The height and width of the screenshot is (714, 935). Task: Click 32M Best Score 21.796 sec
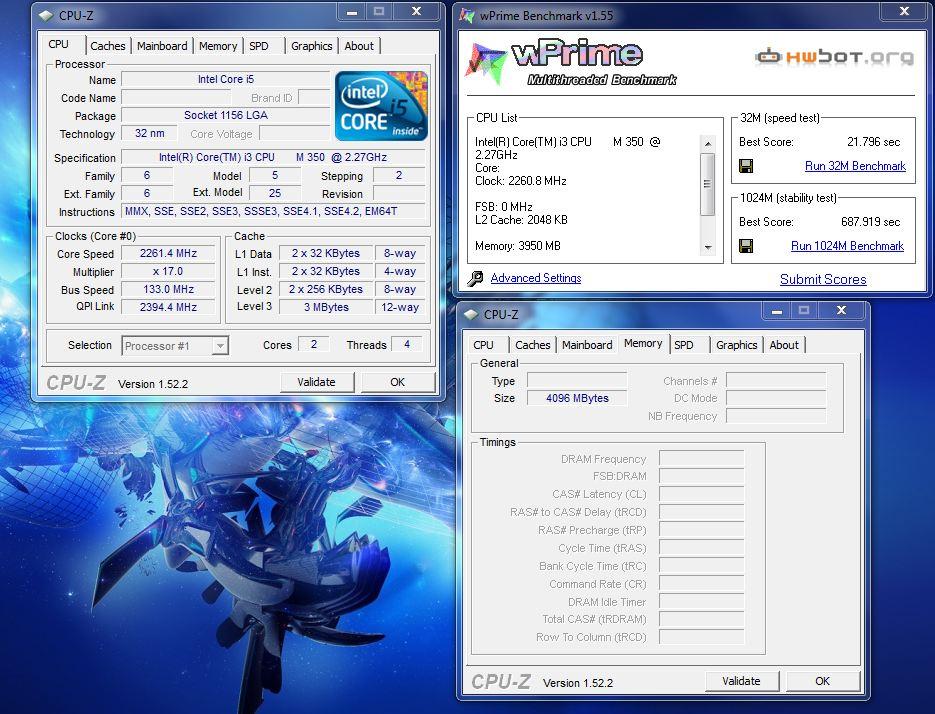[x=873, y=142]
